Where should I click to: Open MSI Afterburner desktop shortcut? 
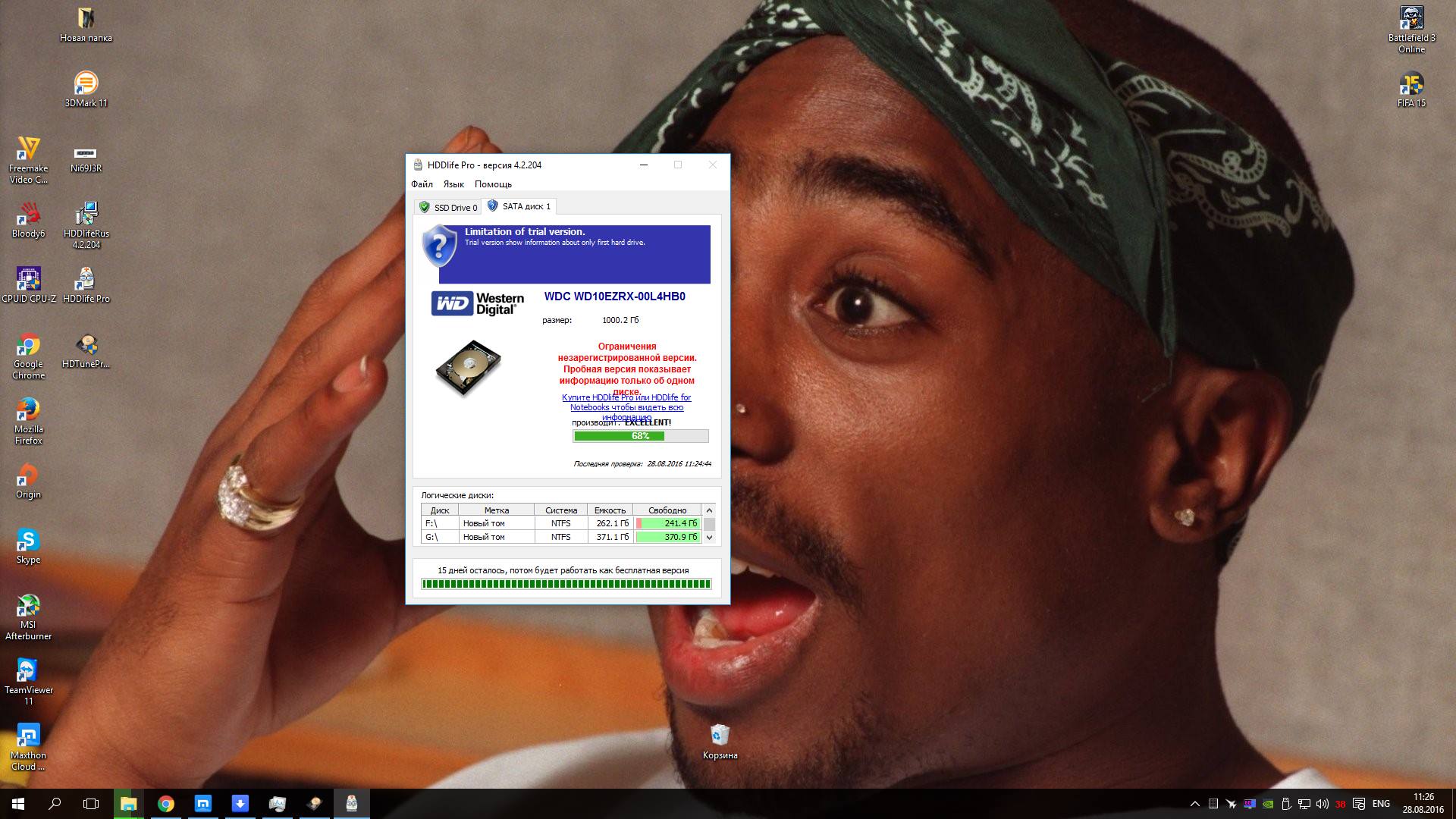point(28,606)
